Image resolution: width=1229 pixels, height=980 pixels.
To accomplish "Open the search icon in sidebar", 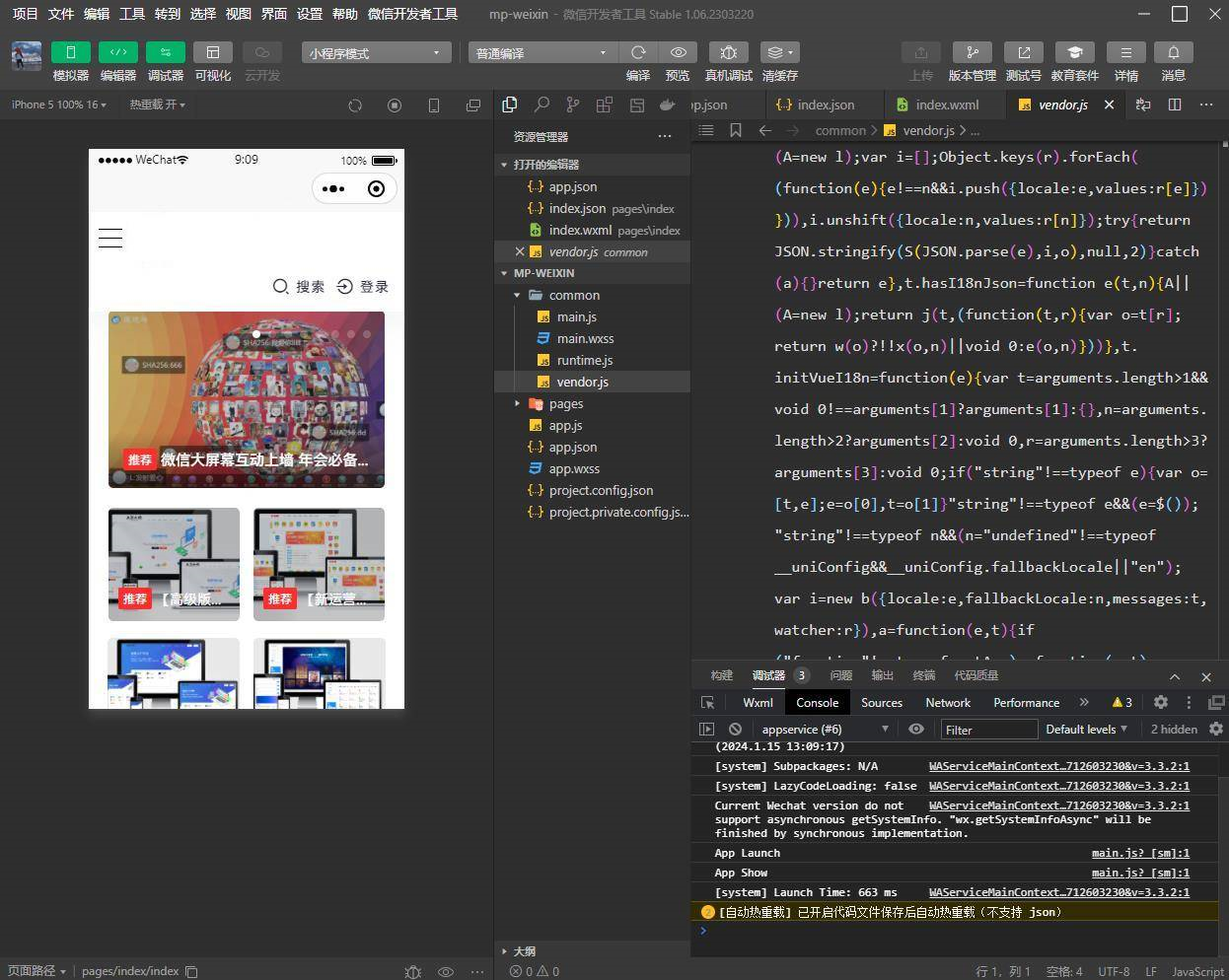I will pyautogui.click(x=542, y=105).
